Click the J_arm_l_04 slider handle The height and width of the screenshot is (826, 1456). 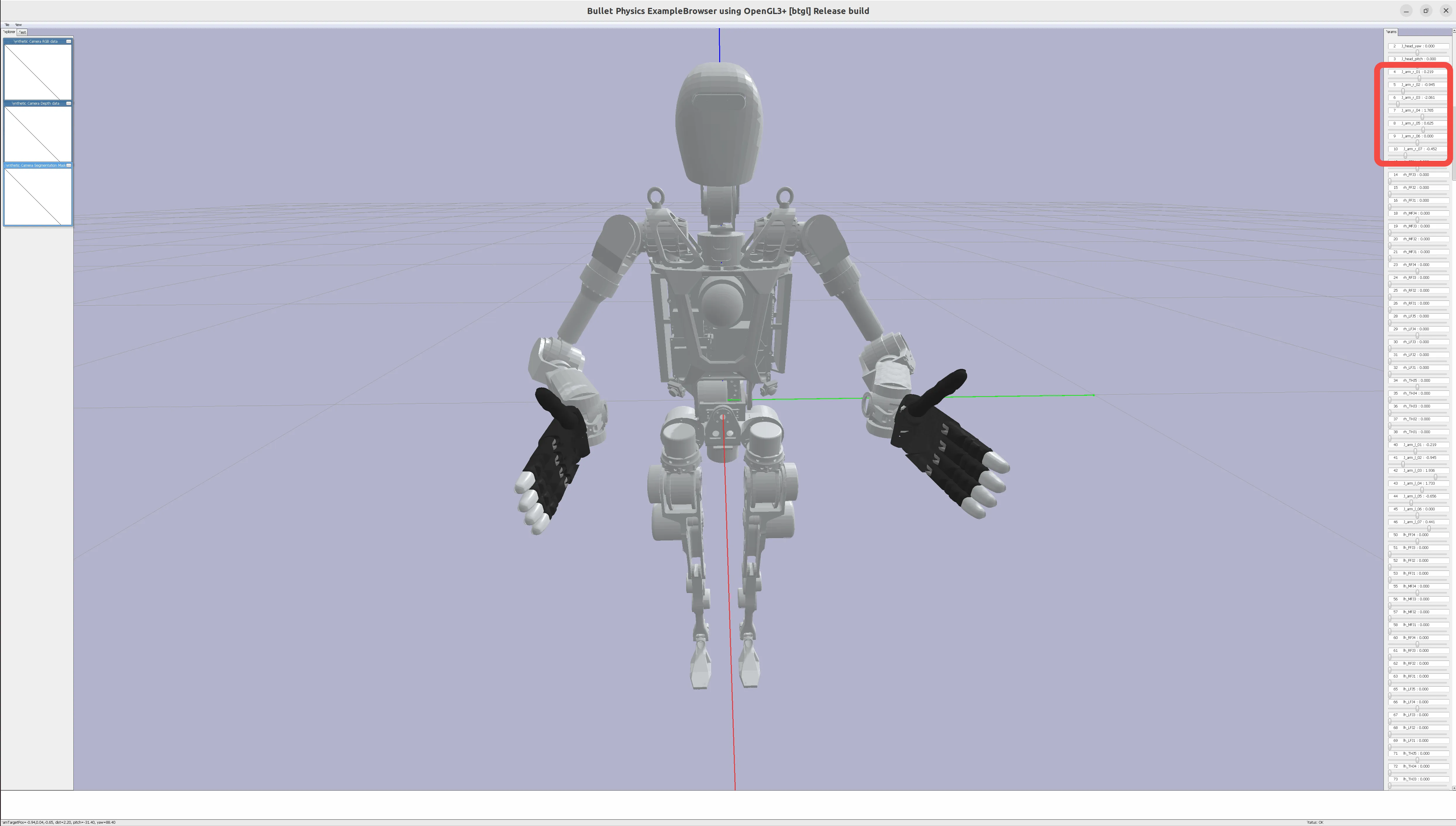pyautogui.click(x=1422, y=490)
